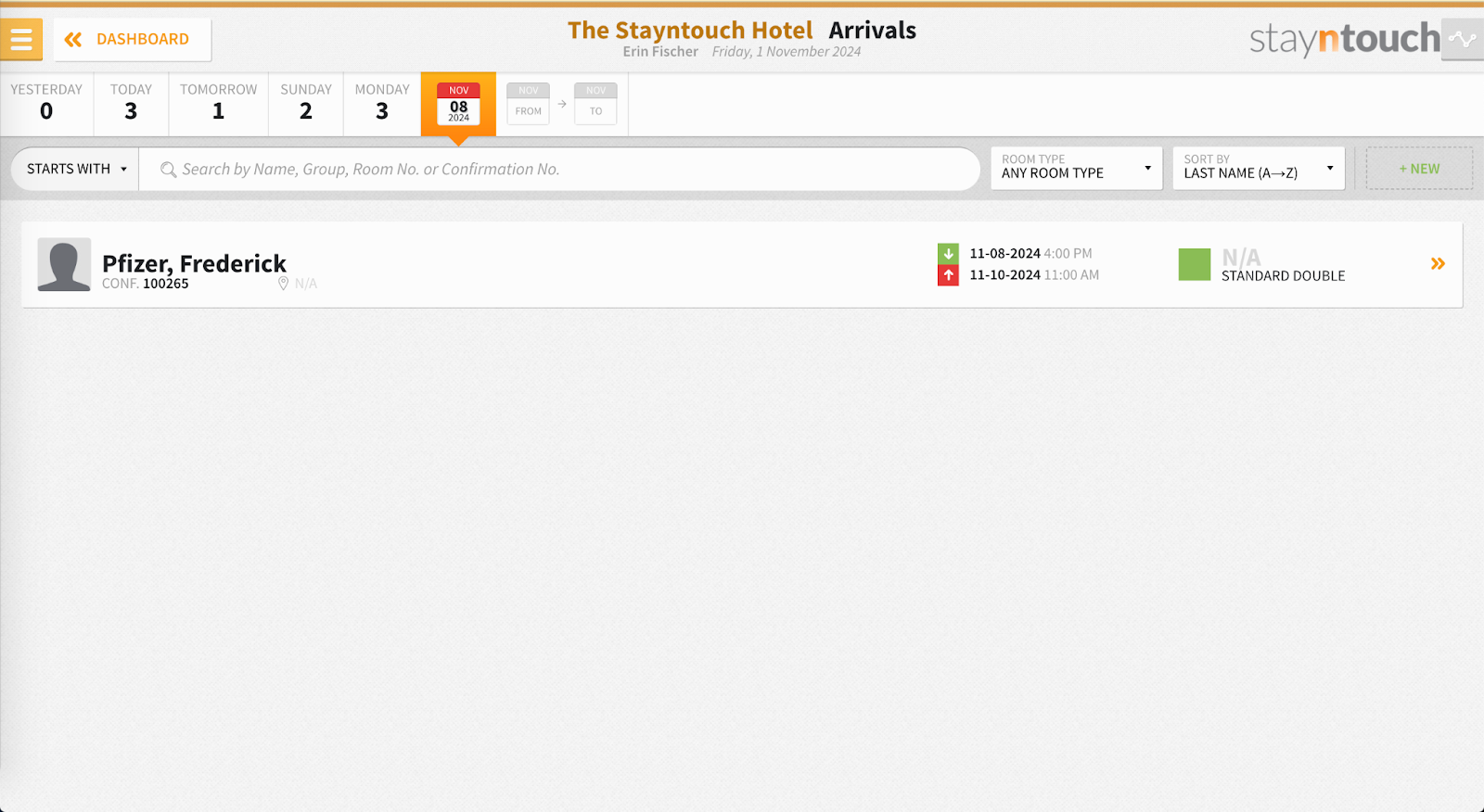Pick the FROM date calendar

528,104
